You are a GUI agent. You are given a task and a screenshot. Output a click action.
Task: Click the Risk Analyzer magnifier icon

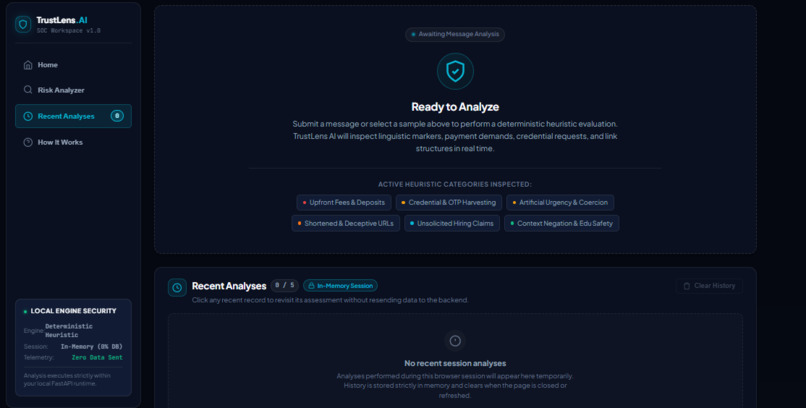coord(28,90)
